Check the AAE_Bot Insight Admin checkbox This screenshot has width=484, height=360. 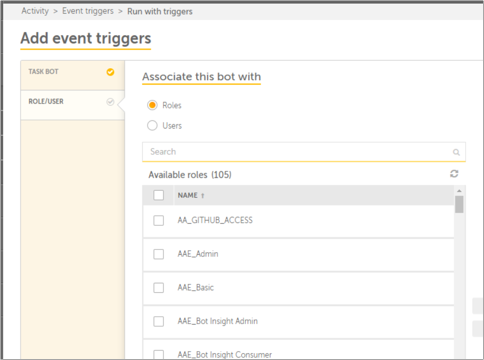point(159,321)
